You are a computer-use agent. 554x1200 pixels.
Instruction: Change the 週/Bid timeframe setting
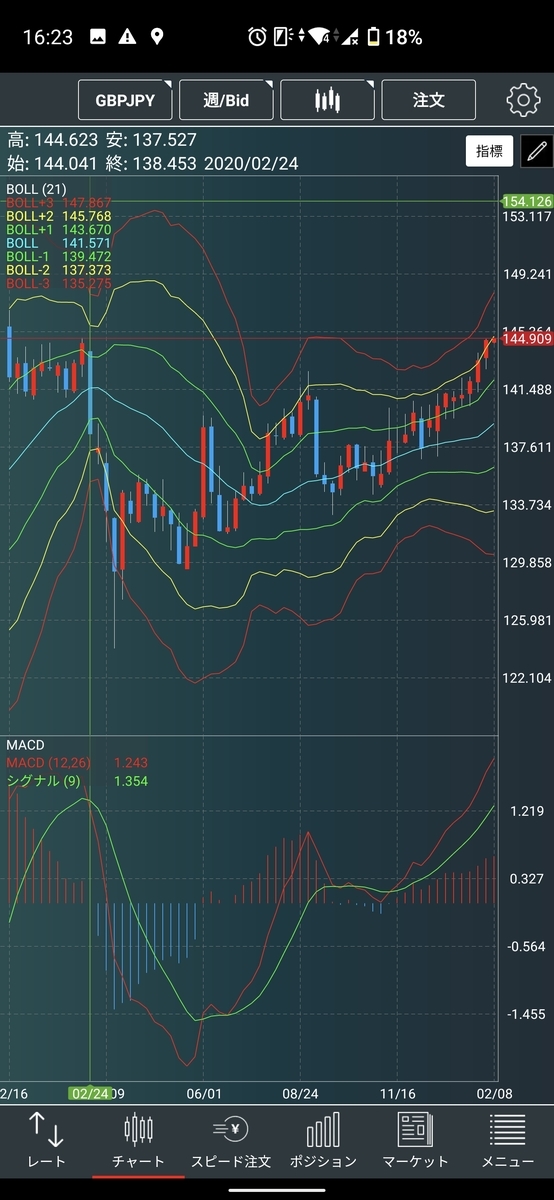coord(227,101)
